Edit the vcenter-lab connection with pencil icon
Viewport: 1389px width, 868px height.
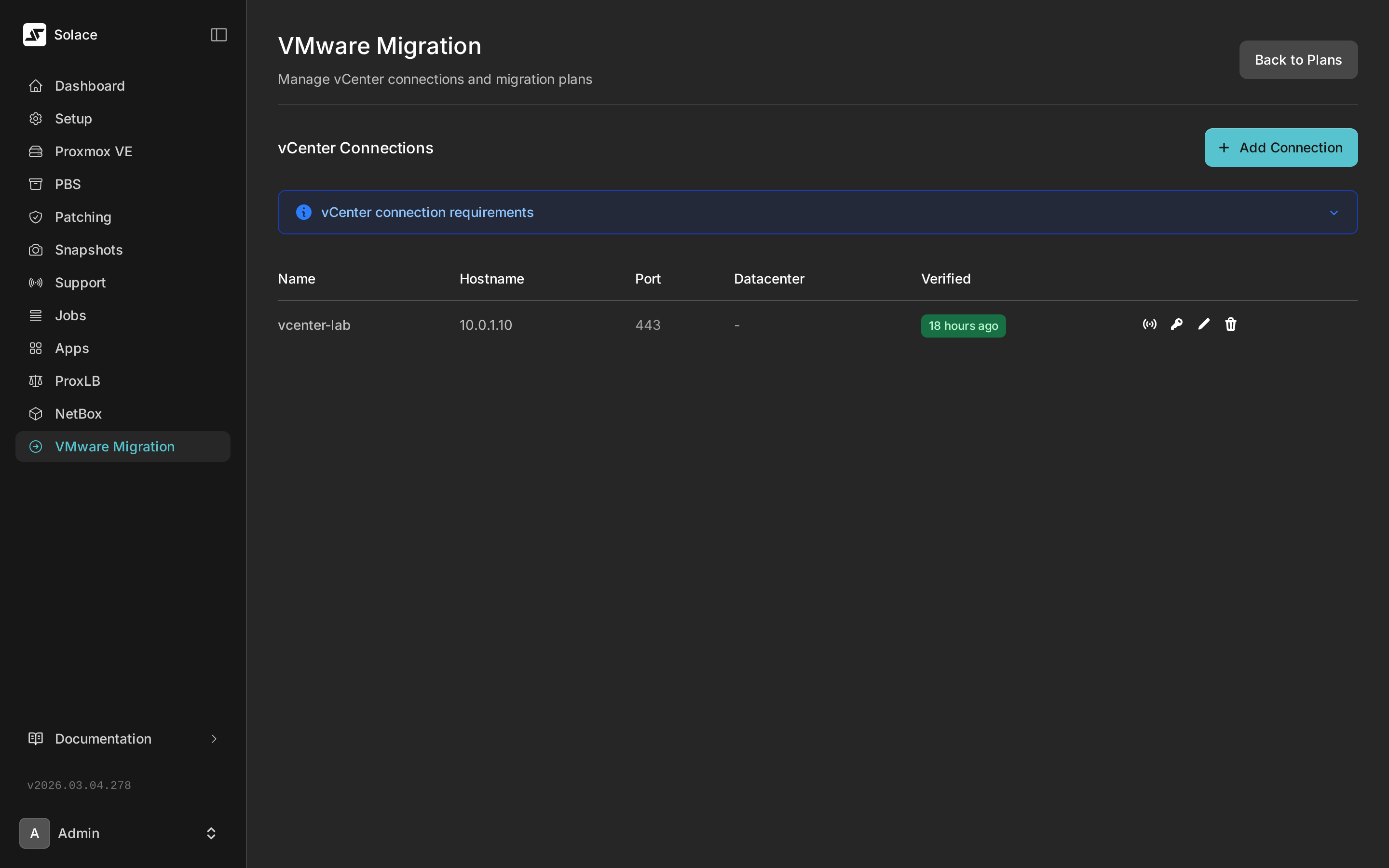[x=1203, y=325]
